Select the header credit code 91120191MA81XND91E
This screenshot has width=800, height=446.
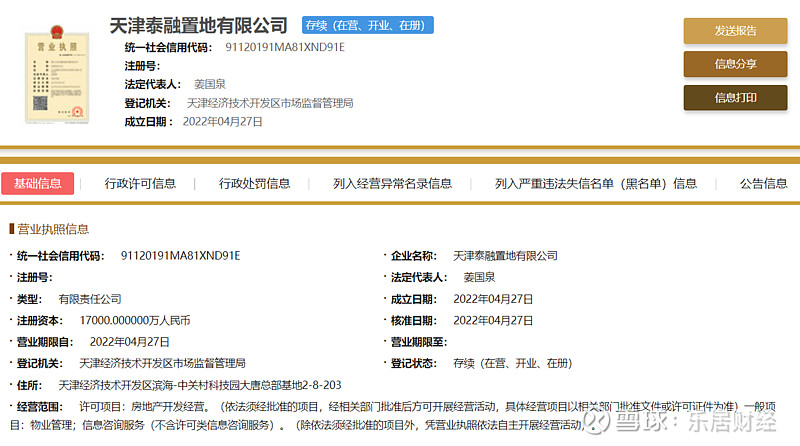coord(285,47)
